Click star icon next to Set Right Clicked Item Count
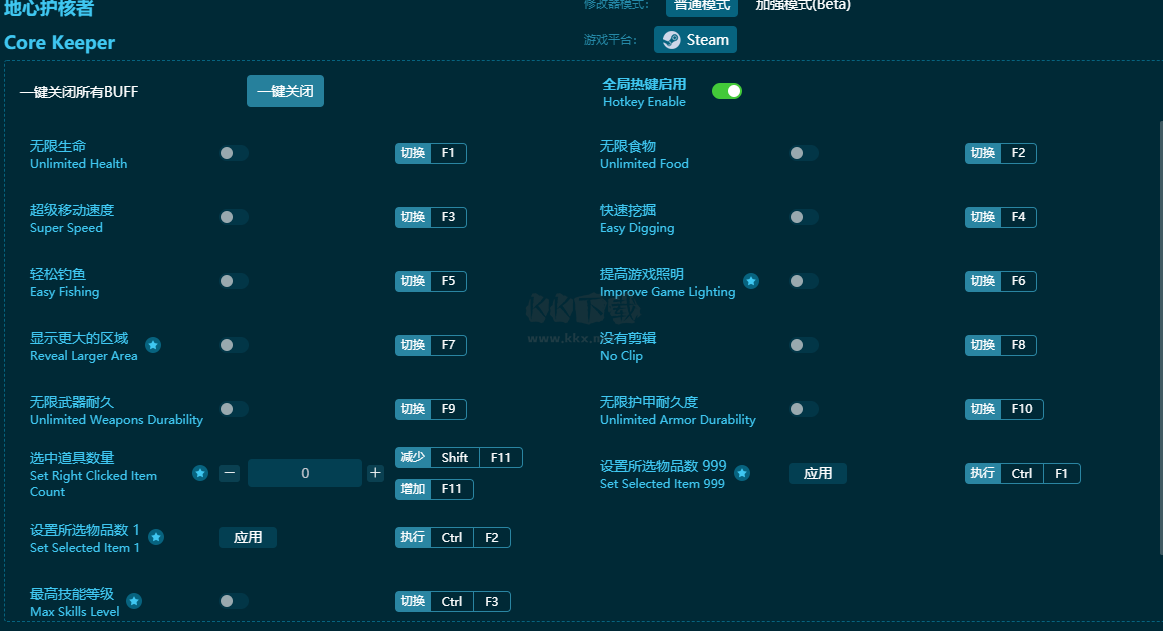Image resolution: width=1163 pixels, height=631 pixels. coord(200,473)
